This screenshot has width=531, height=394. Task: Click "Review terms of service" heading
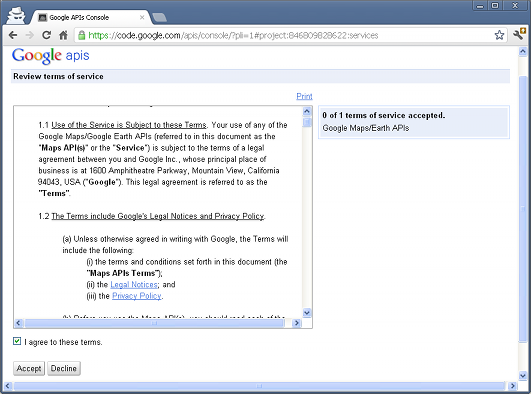point(58,76)
